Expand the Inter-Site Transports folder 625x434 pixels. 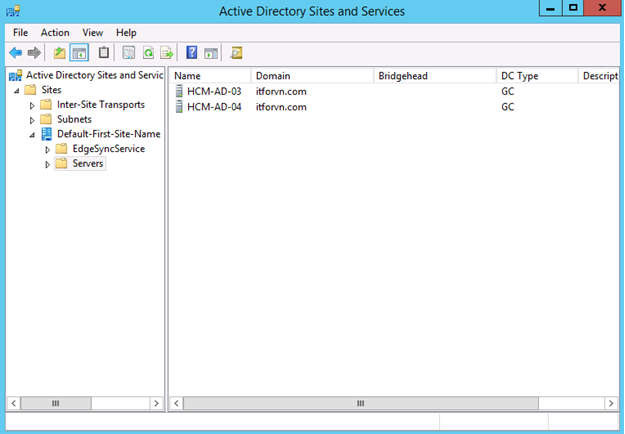pyautogui.click(x=33, y=105)
